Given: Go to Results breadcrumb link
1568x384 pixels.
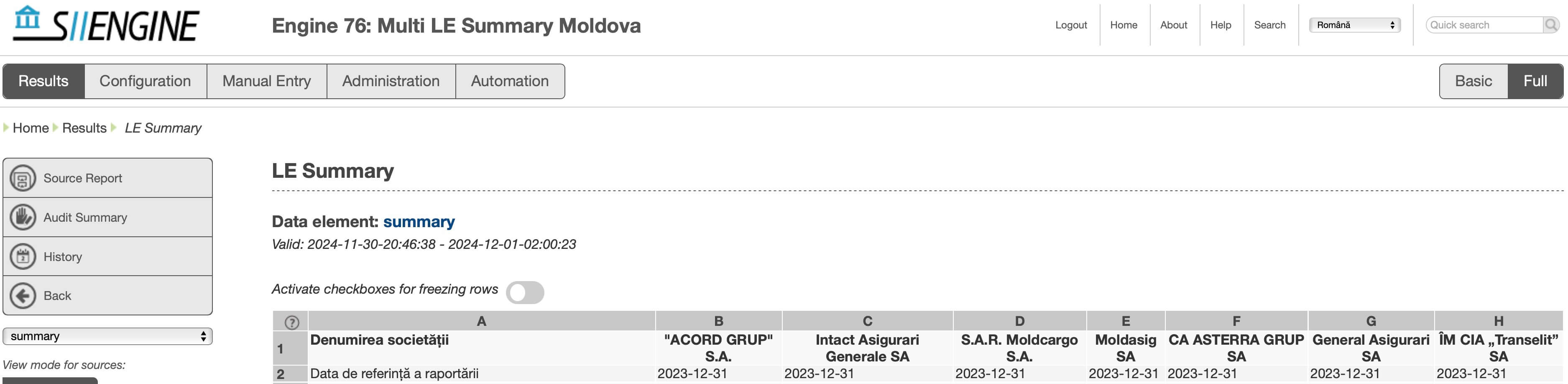Looking at the screenshot, I should point(84,128).
